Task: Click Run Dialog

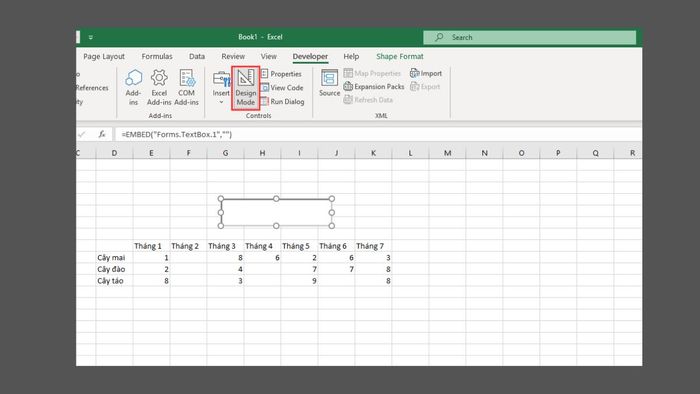Action: [283, 101]
